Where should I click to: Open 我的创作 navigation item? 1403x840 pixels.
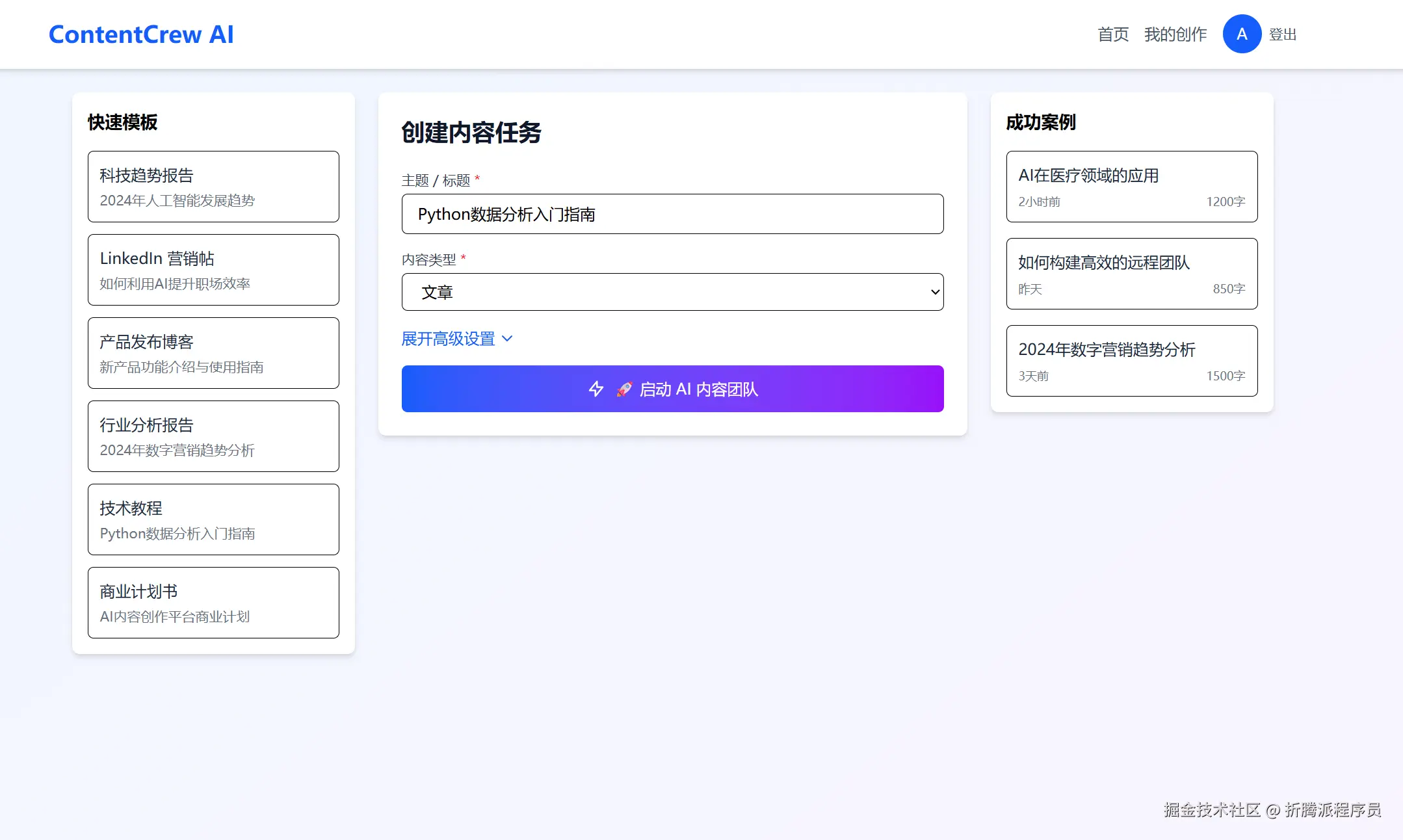point(1175,34)
